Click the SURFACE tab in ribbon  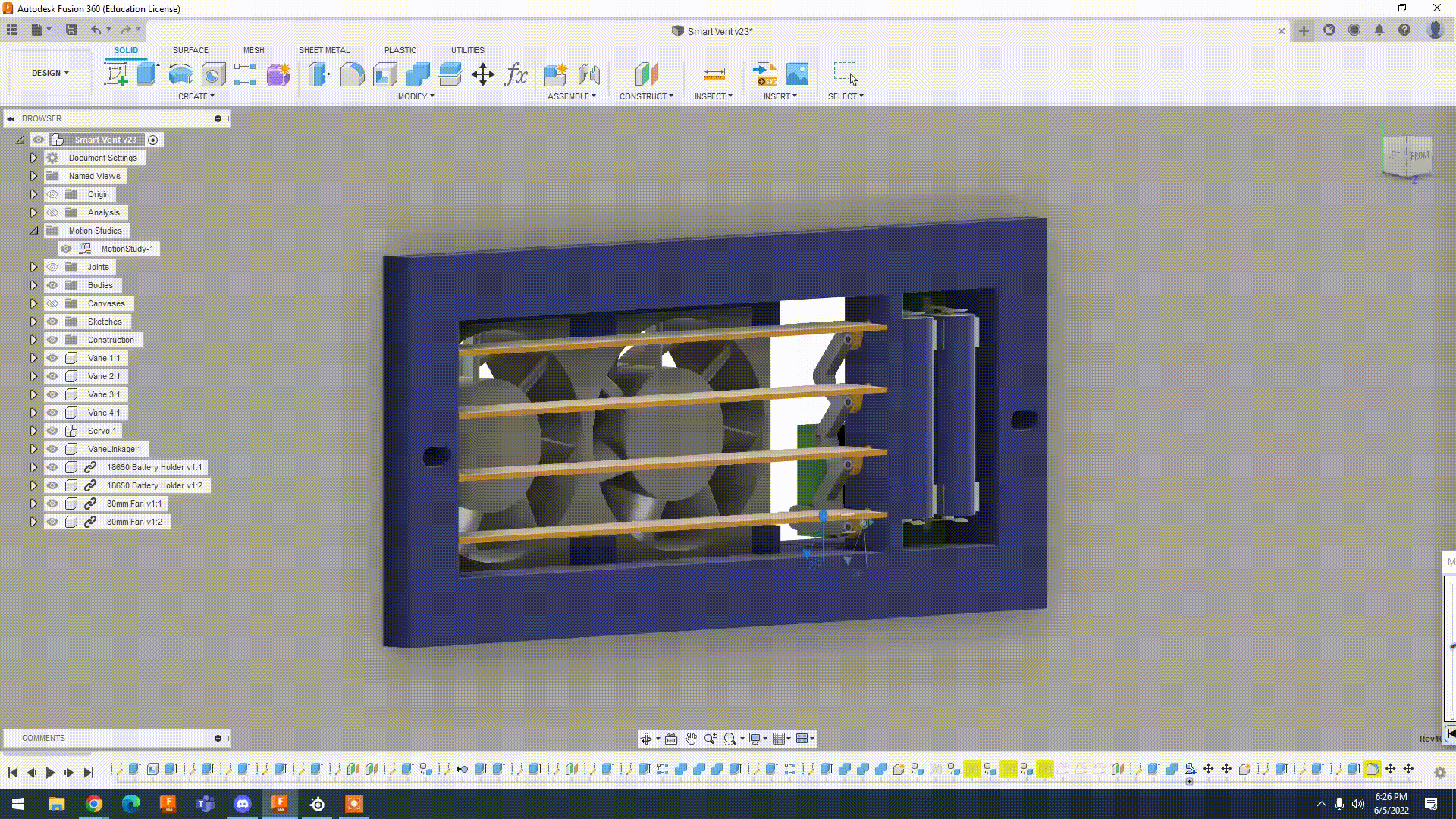[191, 50]
